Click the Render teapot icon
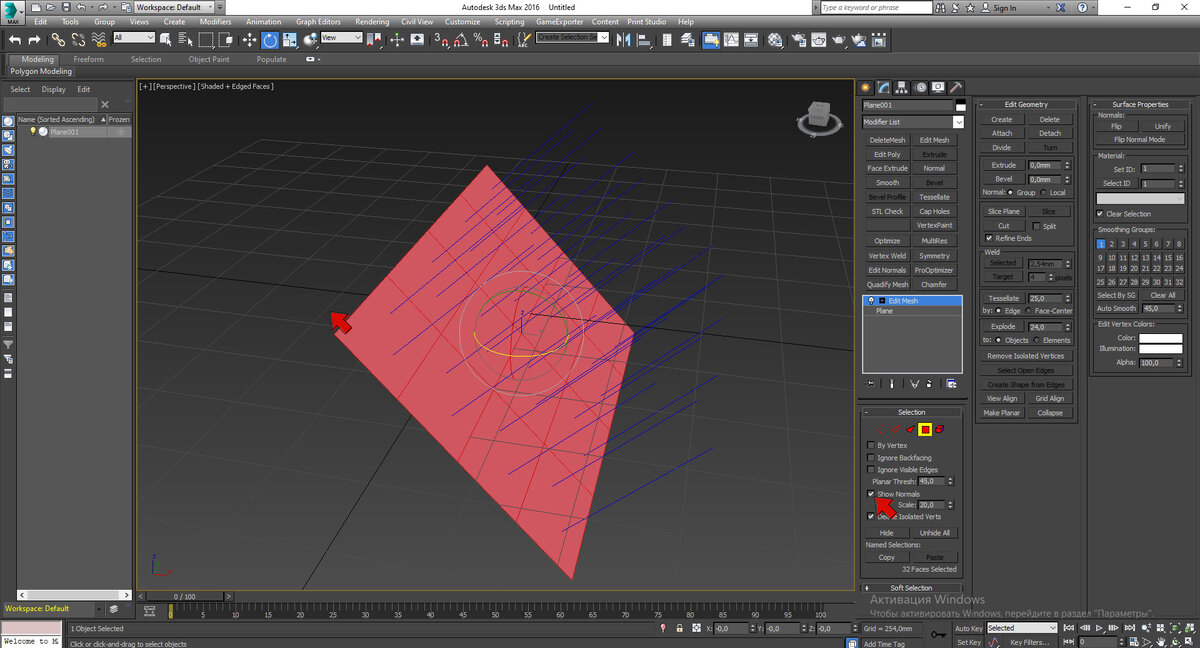The height and width of the screenshot is (648, 1200). [x=840, y=39]
